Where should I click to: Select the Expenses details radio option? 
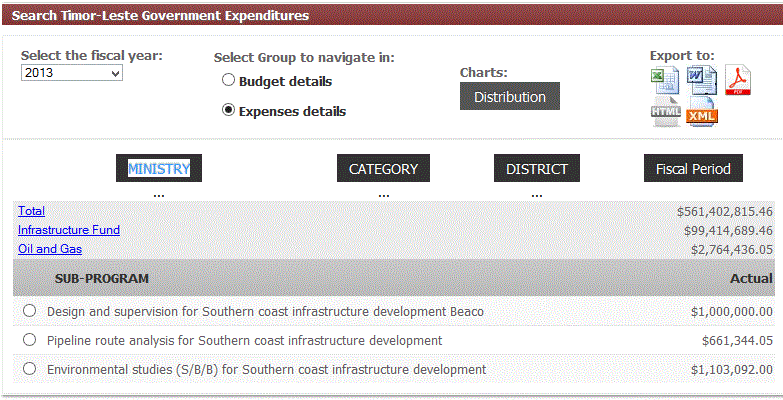228,110
